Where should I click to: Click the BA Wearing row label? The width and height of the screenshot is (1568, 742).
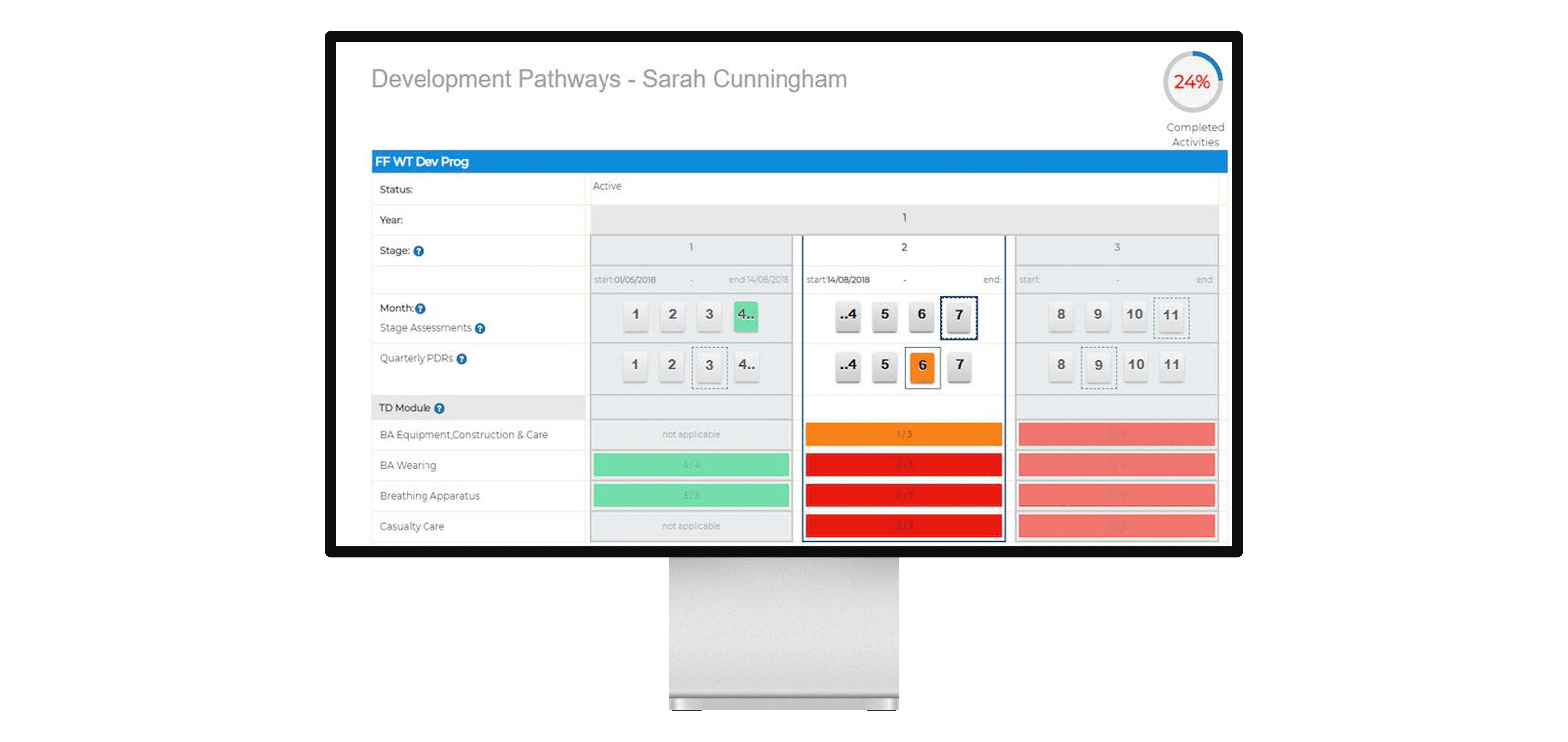click(408, 466)
